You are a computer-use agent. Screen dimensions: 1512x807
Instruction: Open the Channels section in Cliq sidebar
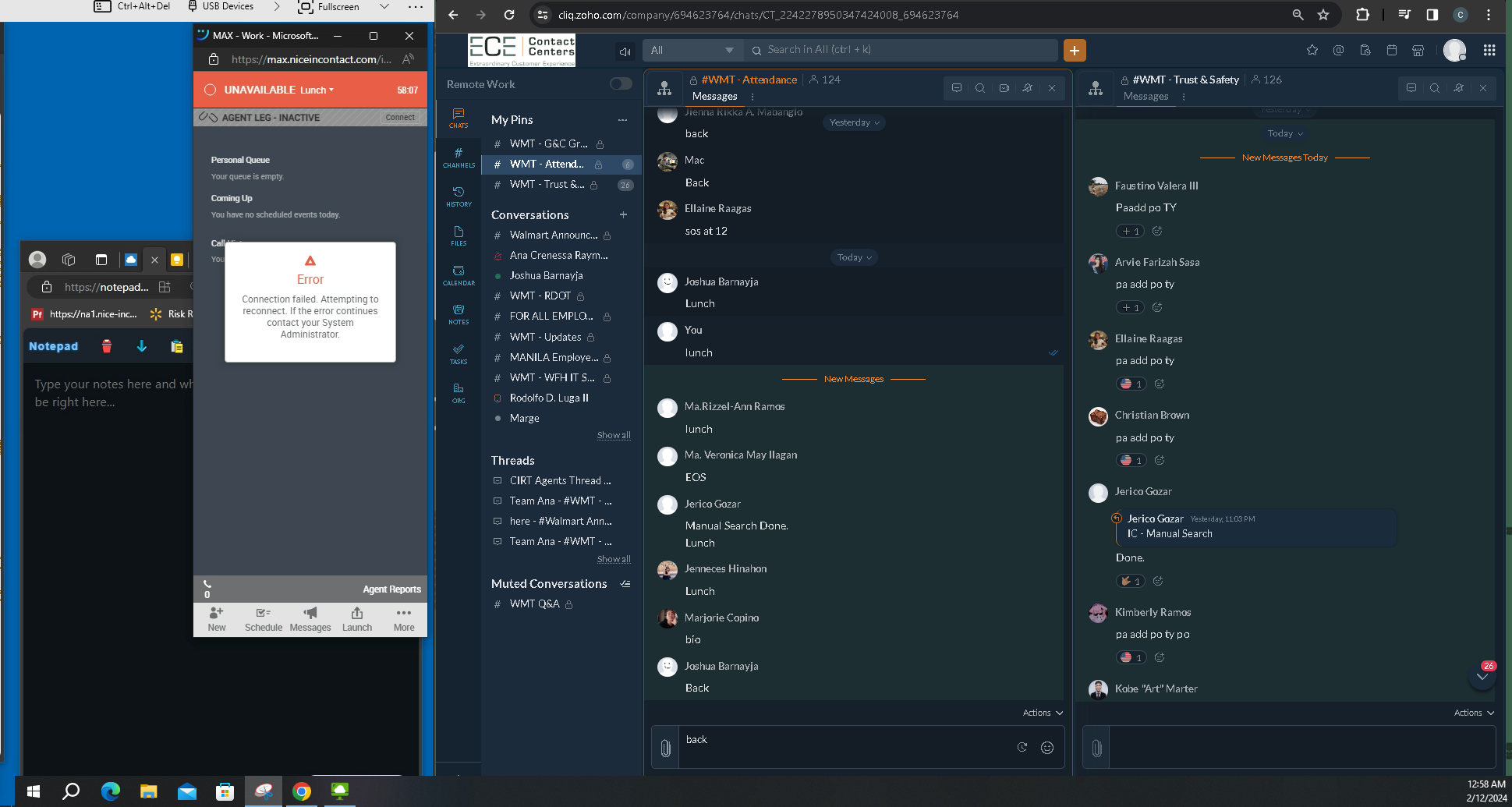(x=459, y=158)
